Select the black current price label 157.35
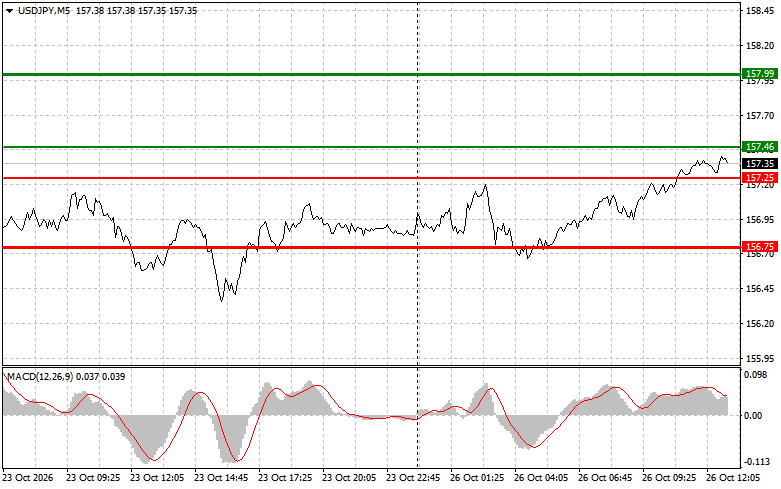The height and width of the screenshot is (489, 781). point(760,164)
